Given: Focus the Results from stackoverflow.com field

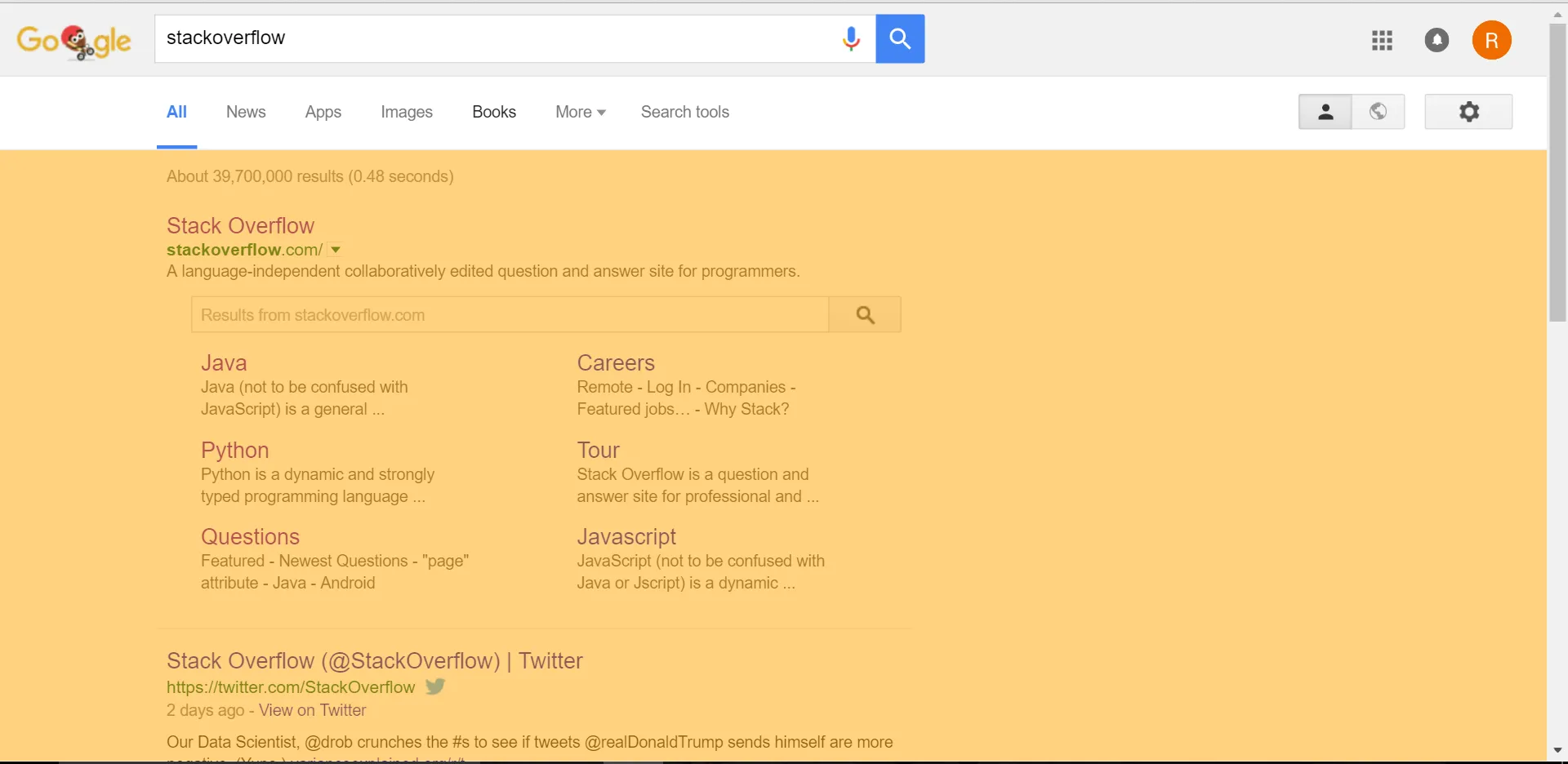Looking at the screenshot, I should click(x=510, y=314).
